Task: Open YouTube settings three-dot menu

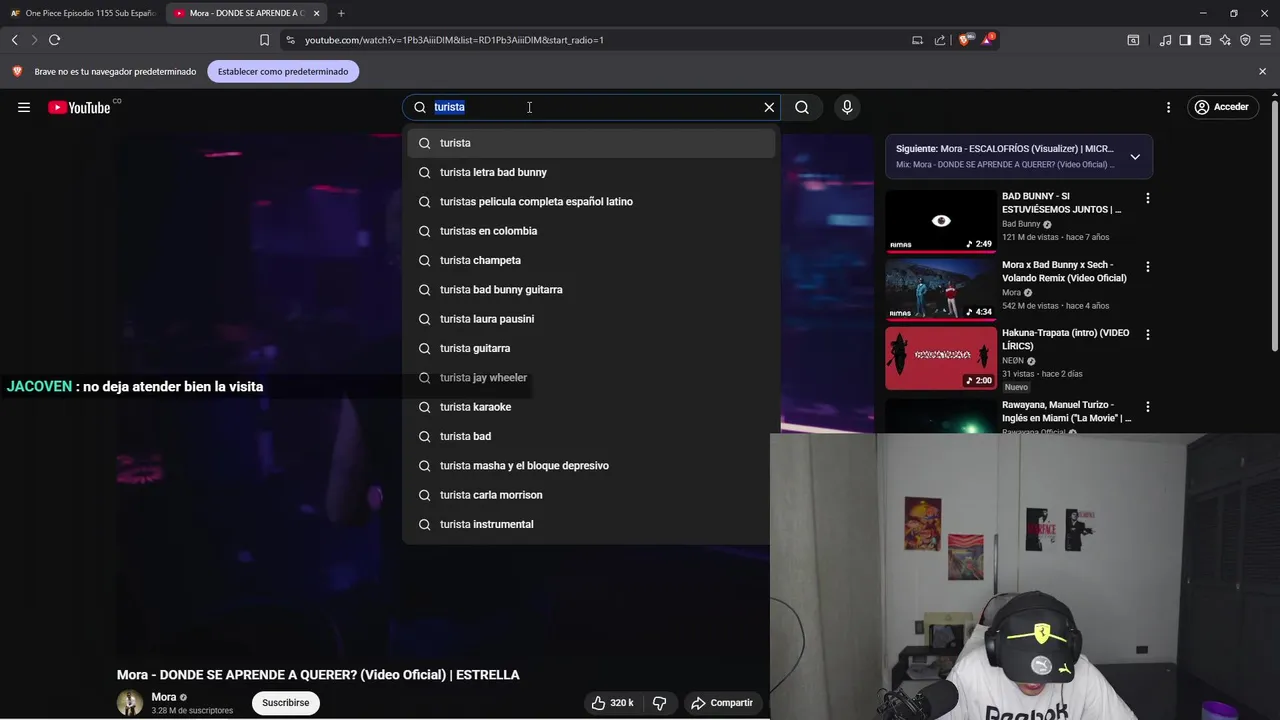Action: [1168, 107]
